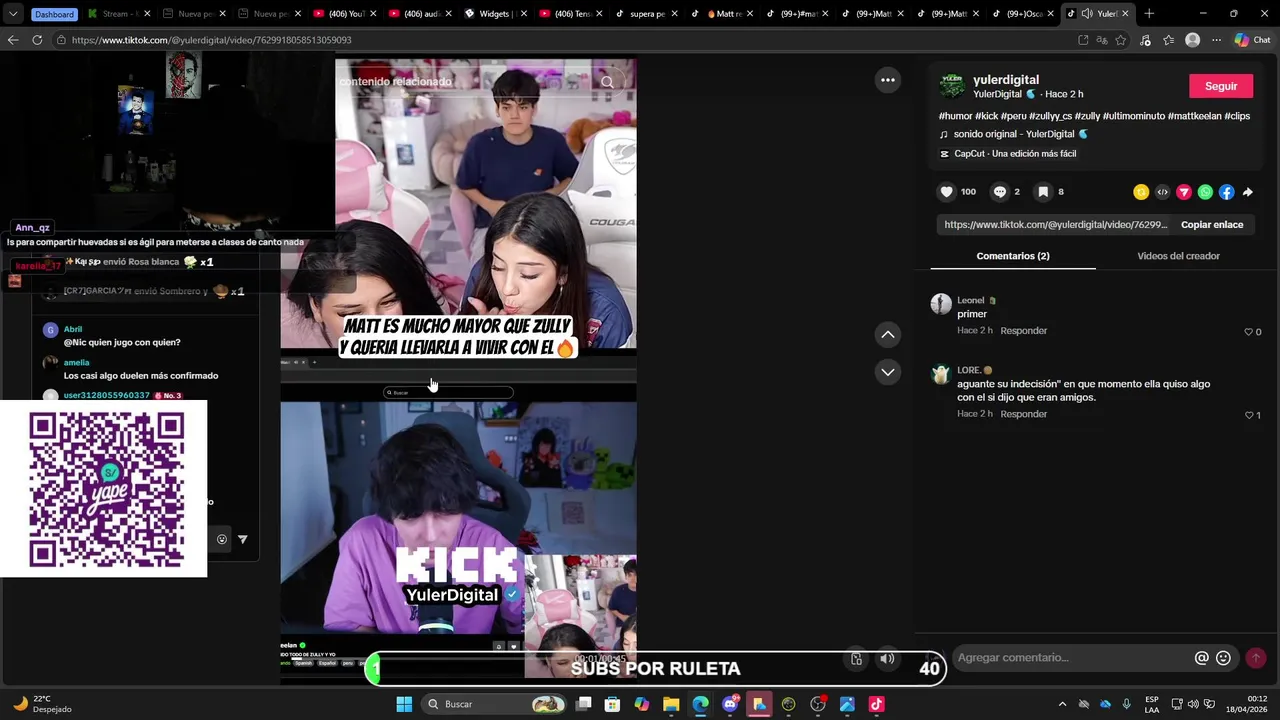Switch to Videos del creador tab

(1178, 256)
